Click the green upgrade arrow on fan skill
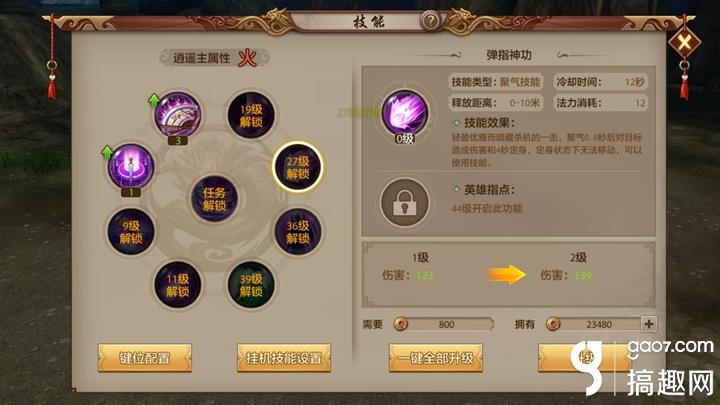 (154, 100)
